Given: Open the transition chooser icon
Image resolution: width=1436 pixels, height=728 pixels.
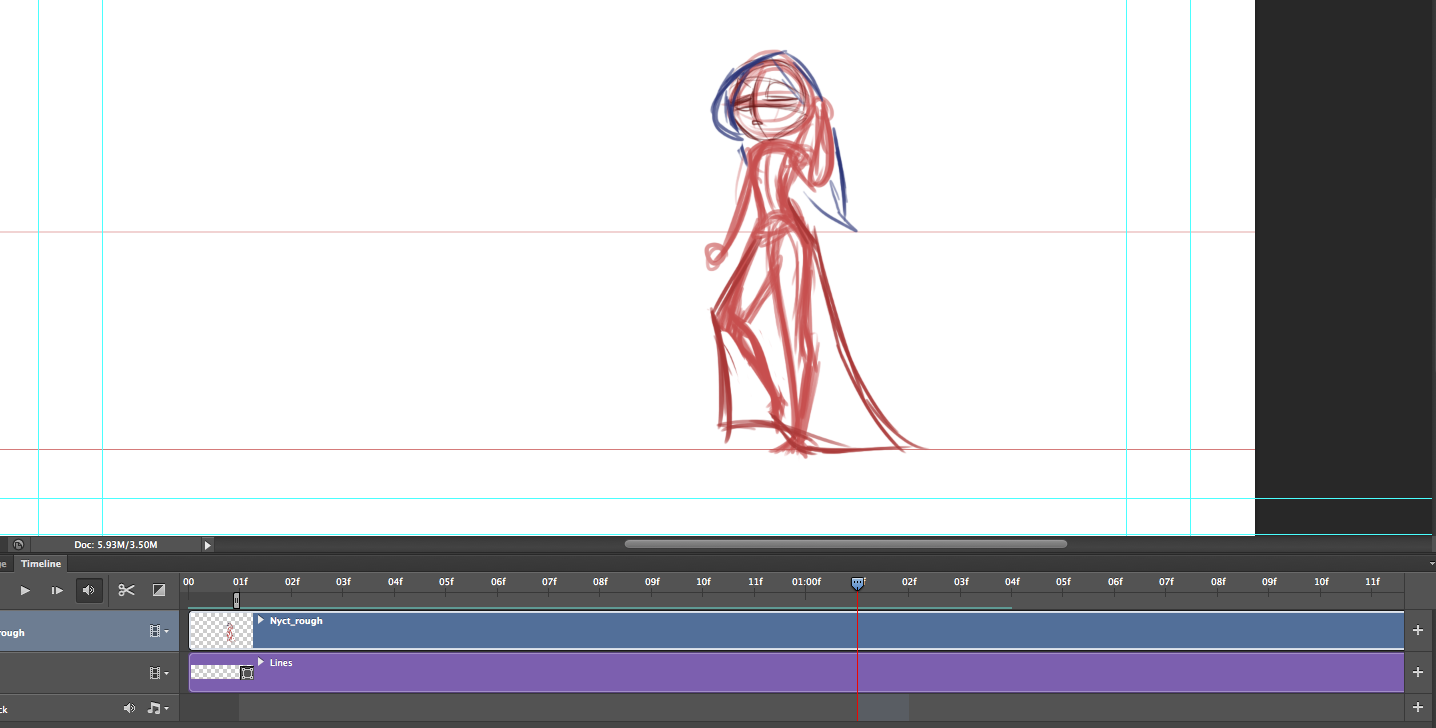Looking at the screenshot, I should tap(158, 590).
